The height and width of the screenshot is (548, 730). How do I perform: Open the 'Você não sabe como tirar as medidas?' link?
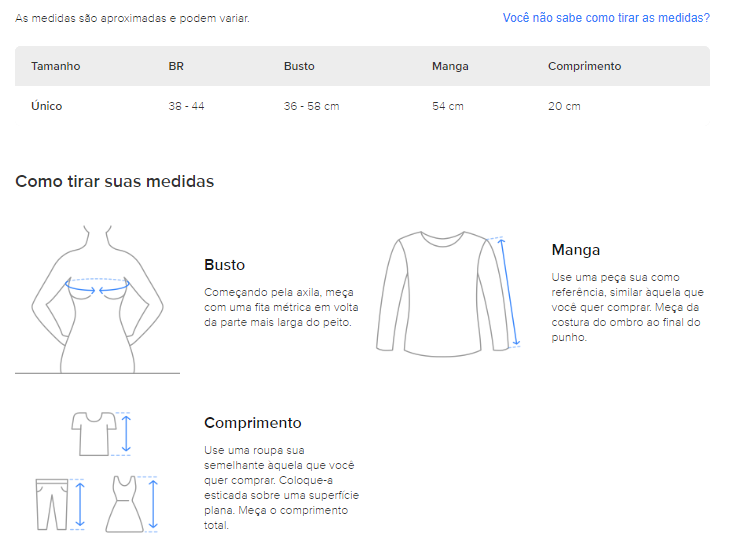tap(605, 18)
